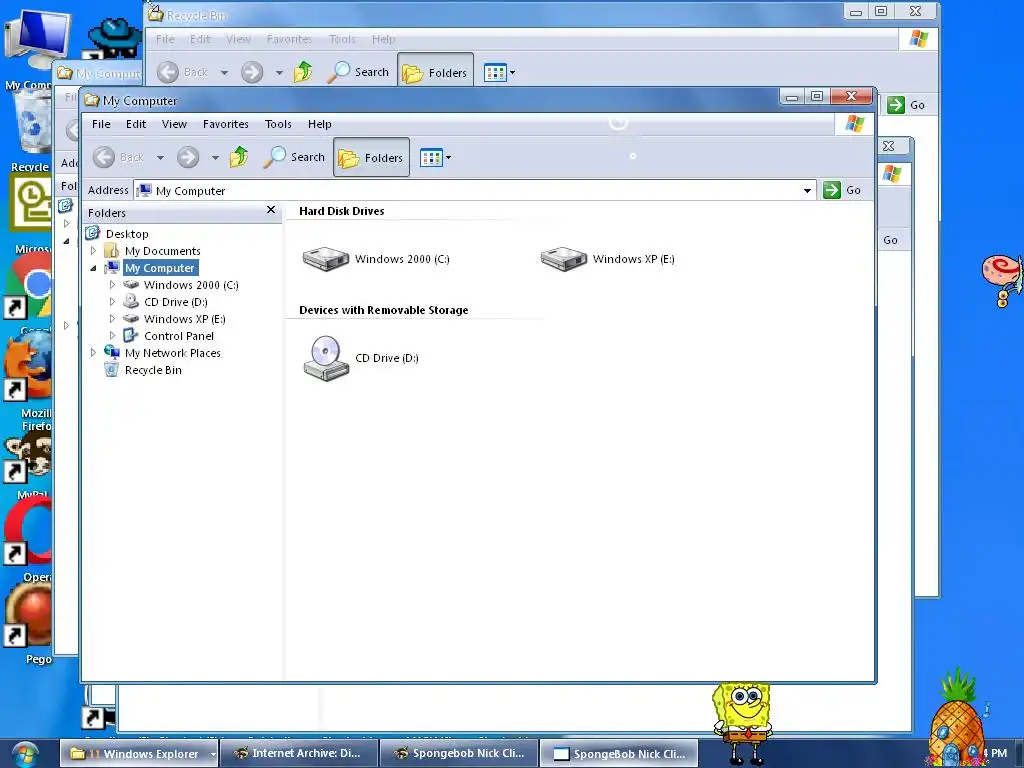Open the Help menu in My Computer
The width and height of the screenshot is (1024, 768).
(319, 124)
